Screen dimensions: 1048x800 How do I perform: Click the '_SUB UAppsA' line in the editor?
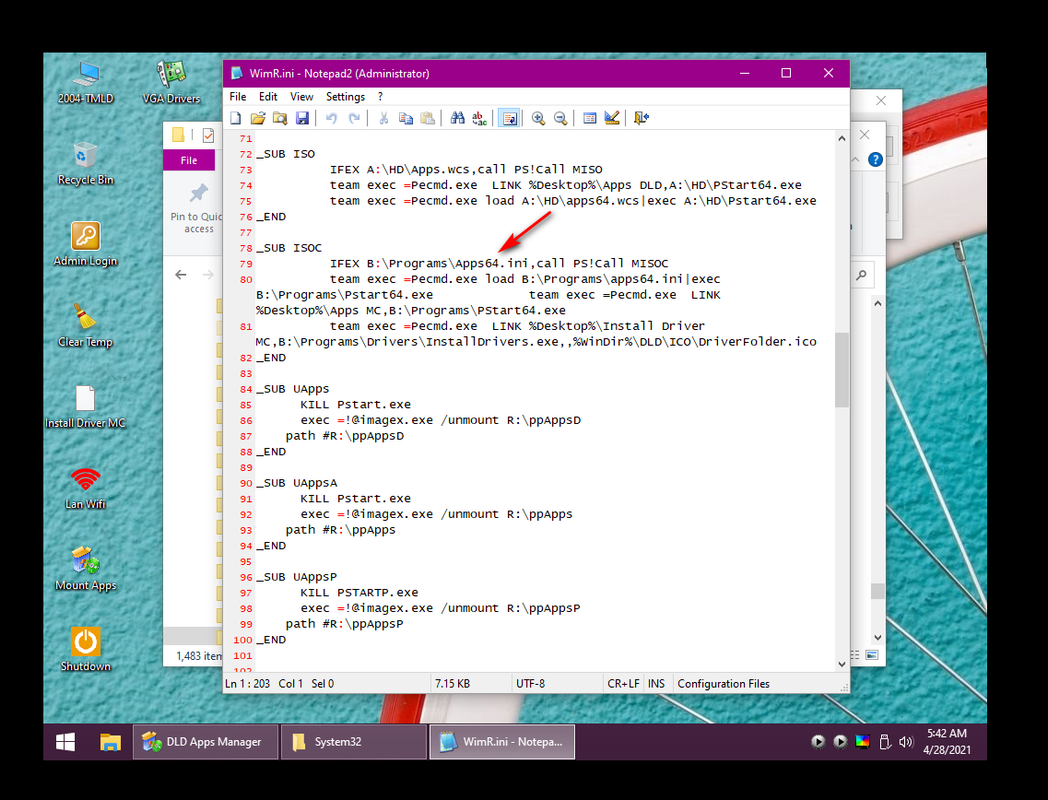point(297,483)
